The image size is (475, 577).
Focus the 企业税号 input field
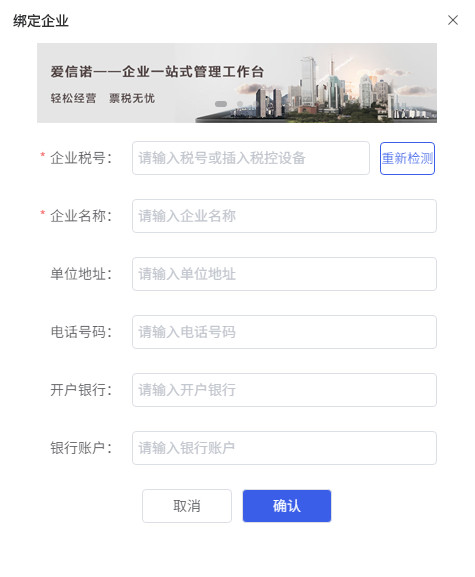tap(251, 158)
